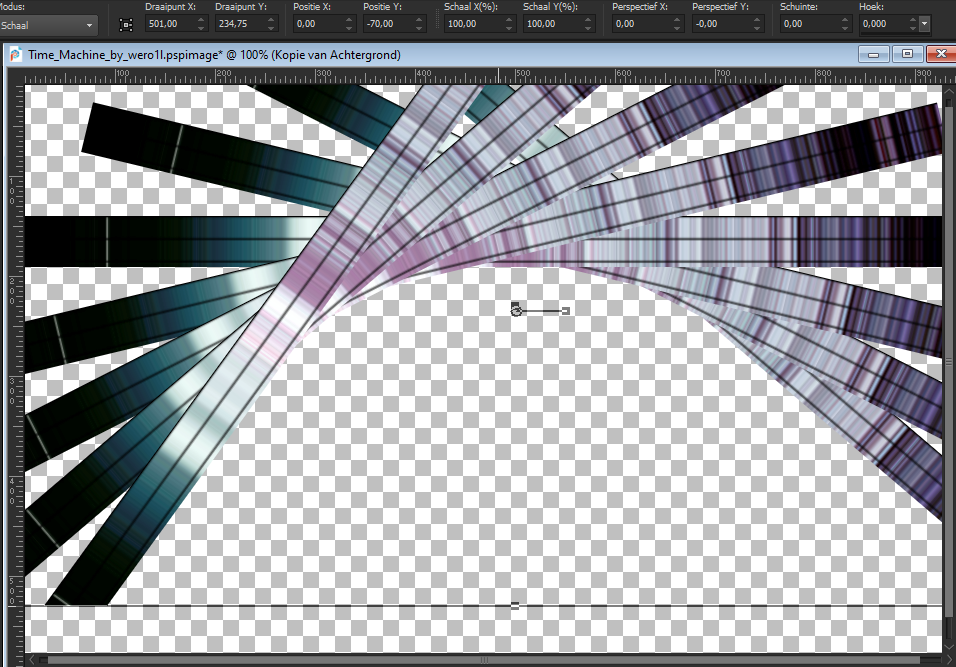Decrease the Schaal X(%) value
This screenshot has height=667, width=956.
click(x=510, y=28)
